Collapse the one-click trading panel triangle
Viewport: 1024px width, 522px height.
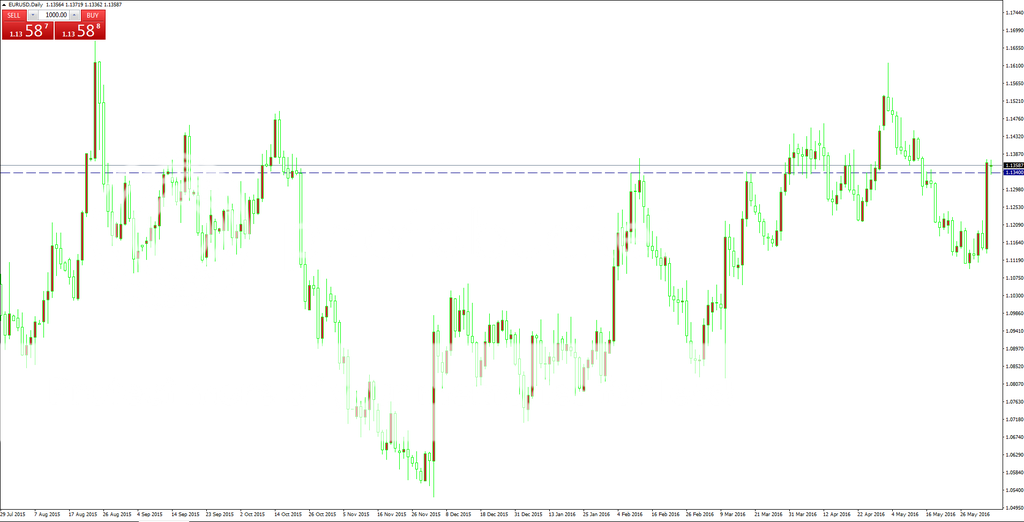click(4, 5)
